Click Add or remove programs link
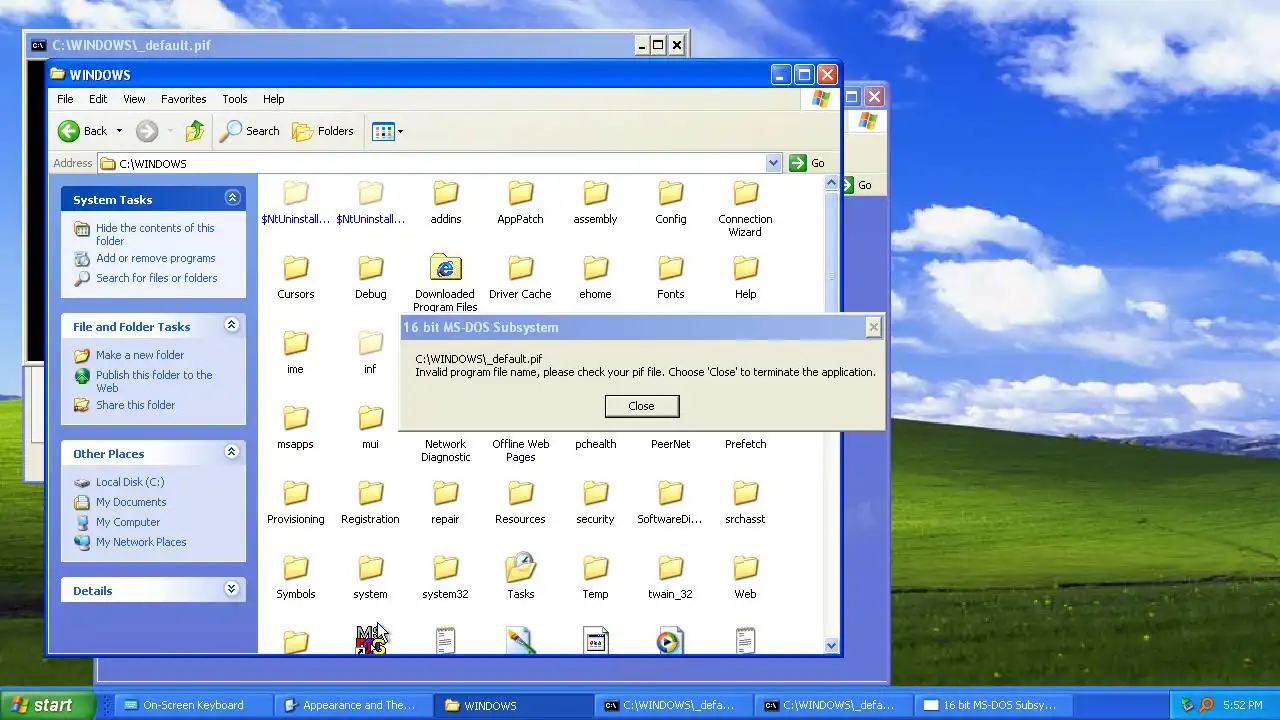1280x720 pixels. 156,258
